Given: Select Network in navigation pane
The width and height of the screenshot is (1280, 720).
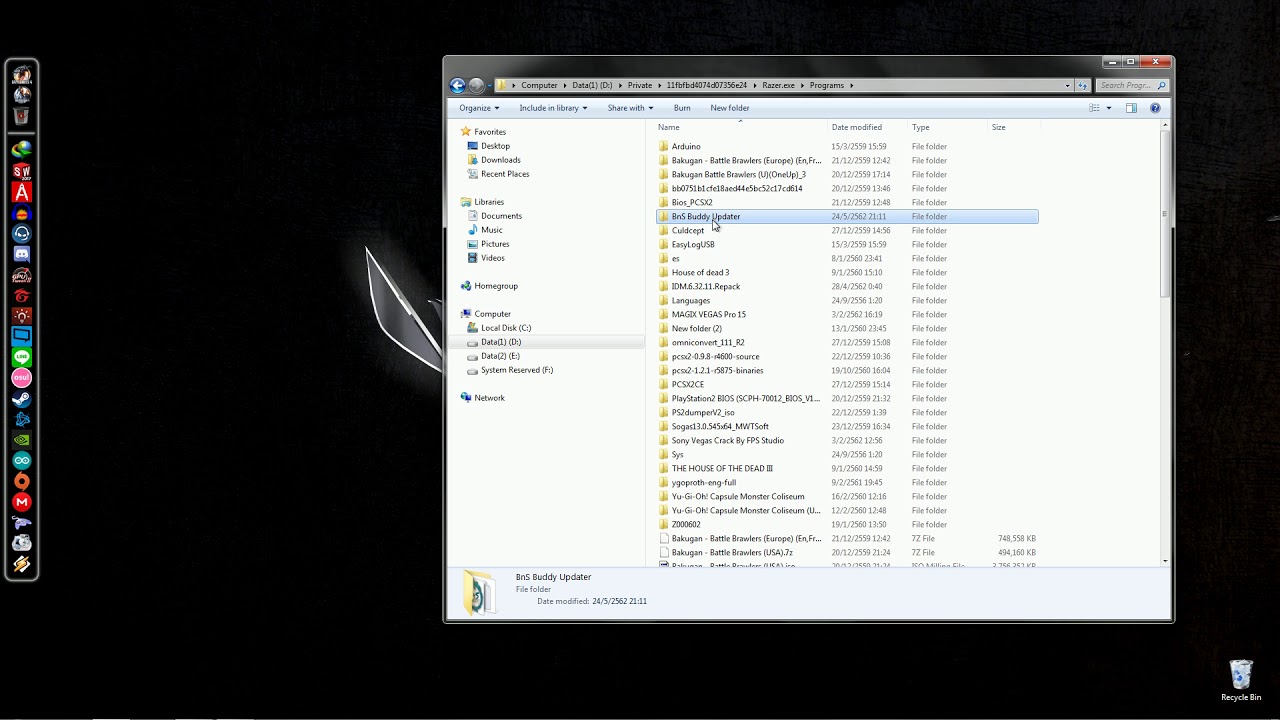Looking at the screenshot, I should point(489,398).
